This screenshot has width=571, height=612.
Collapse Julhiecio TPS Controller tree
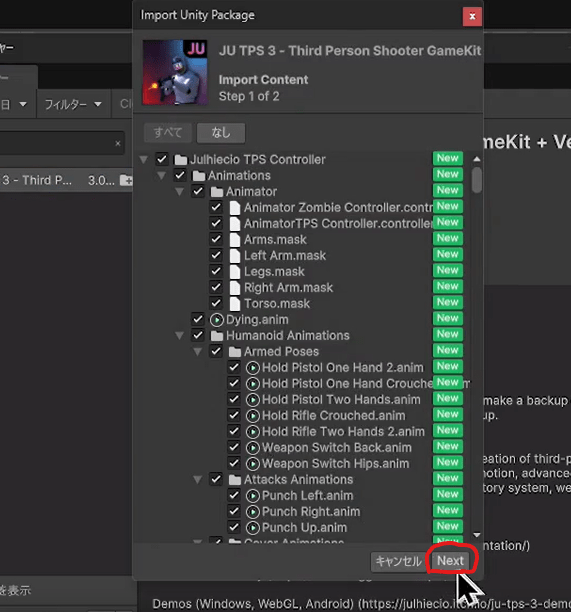(144, 159)
